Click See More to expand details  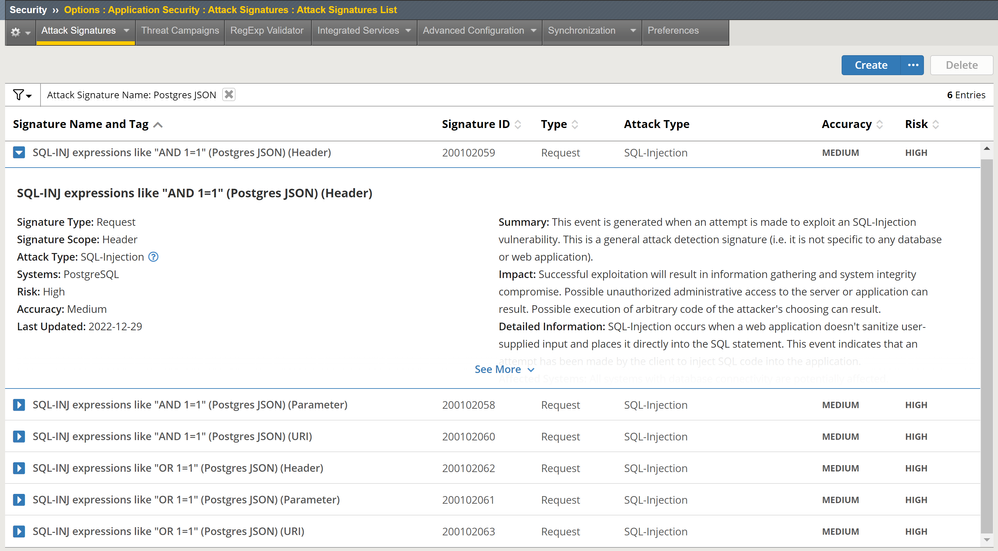pyautogui.click(x=504, y=370)
